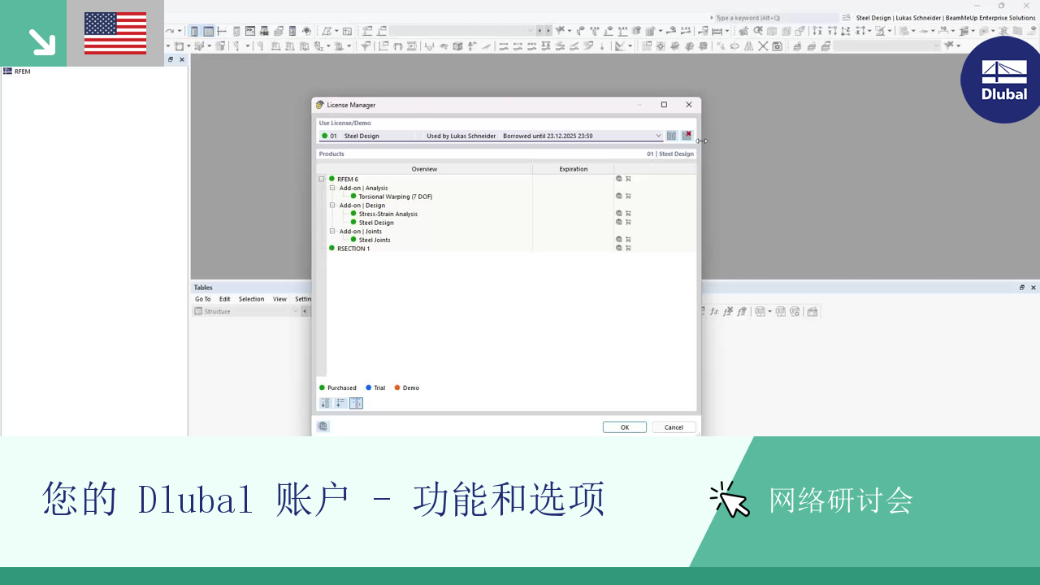
Task: Click the arrow next to Structure dropdown
Action: coord(305,312)
